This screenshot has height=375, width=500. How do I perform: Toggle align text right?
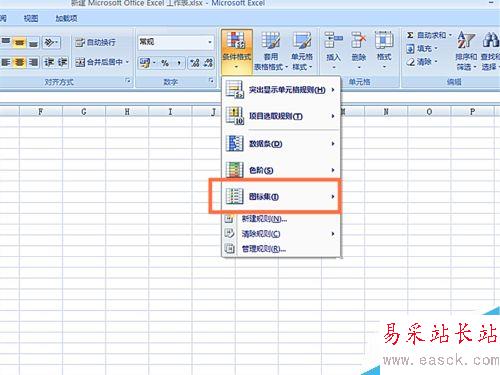tap(33, 62)
